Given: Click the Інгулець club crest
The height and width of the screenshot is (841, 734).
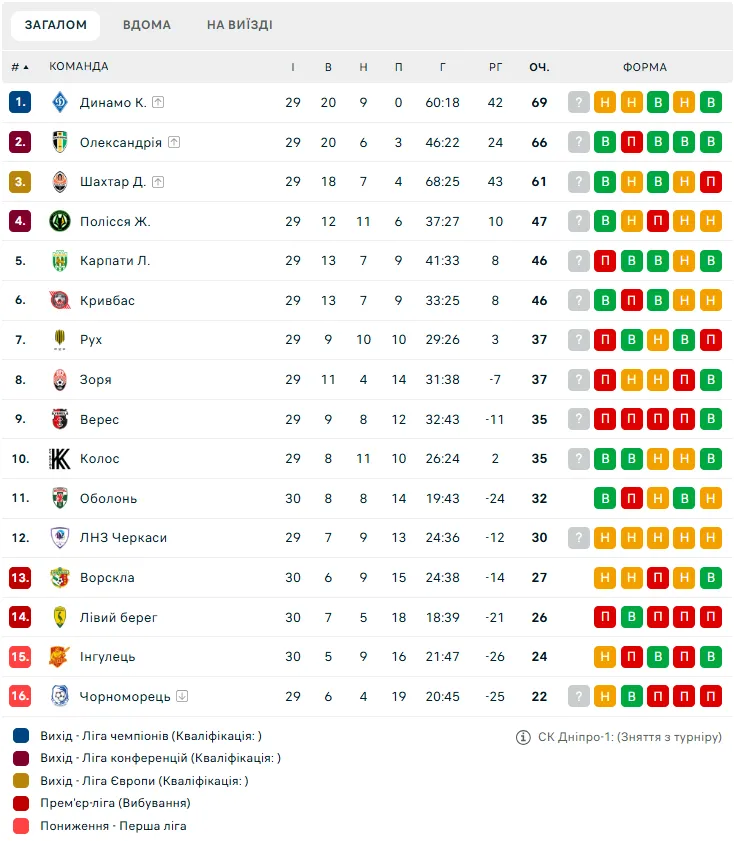Looking at the screenshot, I should tap(60, 656).
